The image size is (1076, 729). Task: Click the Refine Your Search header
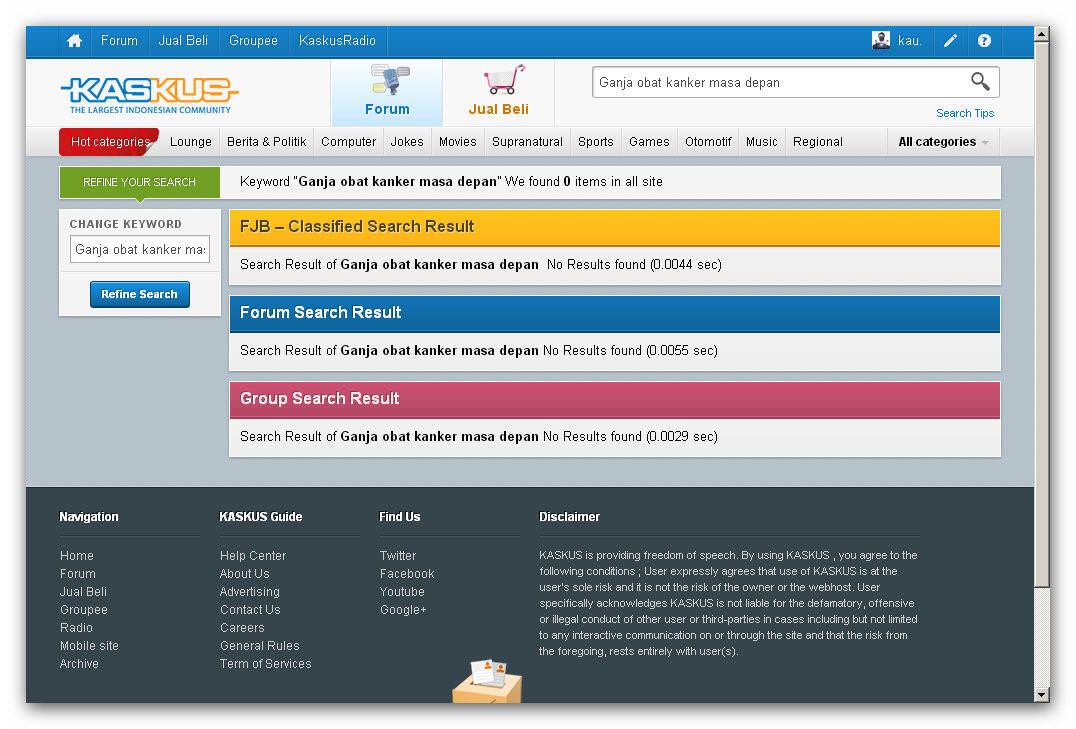pos(139,183)
